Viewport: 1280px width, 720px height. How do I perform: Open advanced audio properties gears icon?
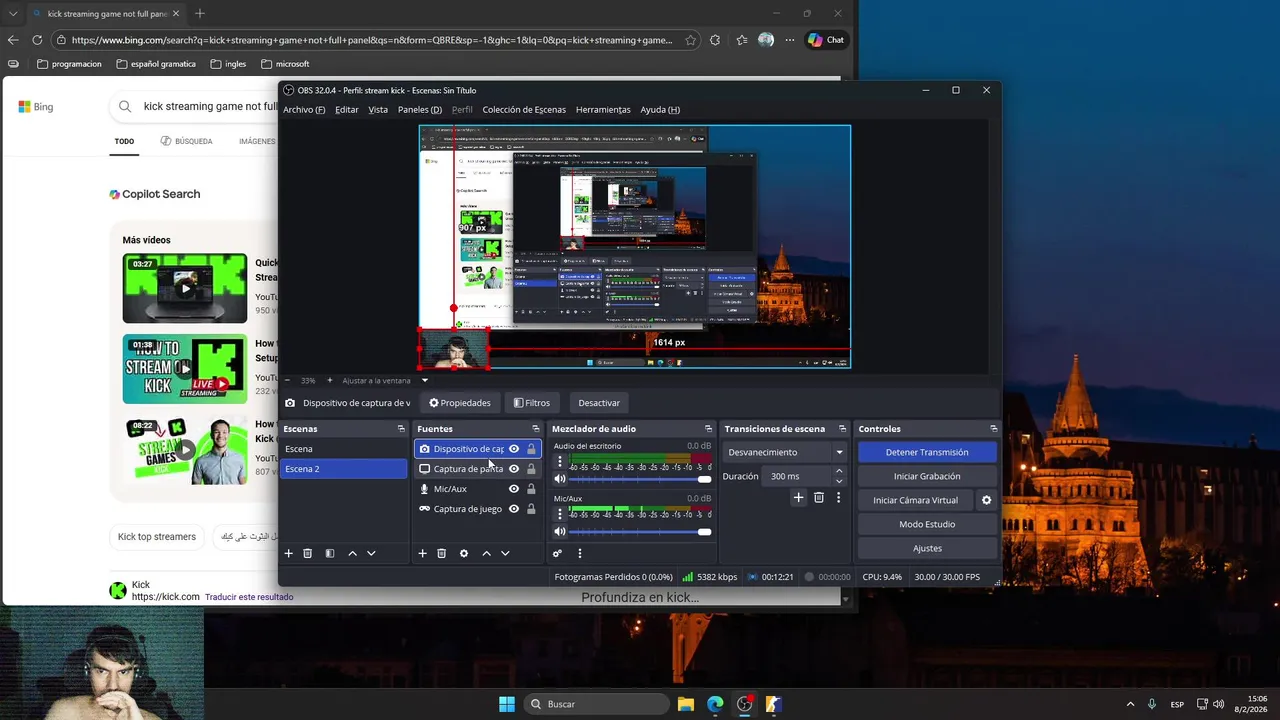(557, 553)
